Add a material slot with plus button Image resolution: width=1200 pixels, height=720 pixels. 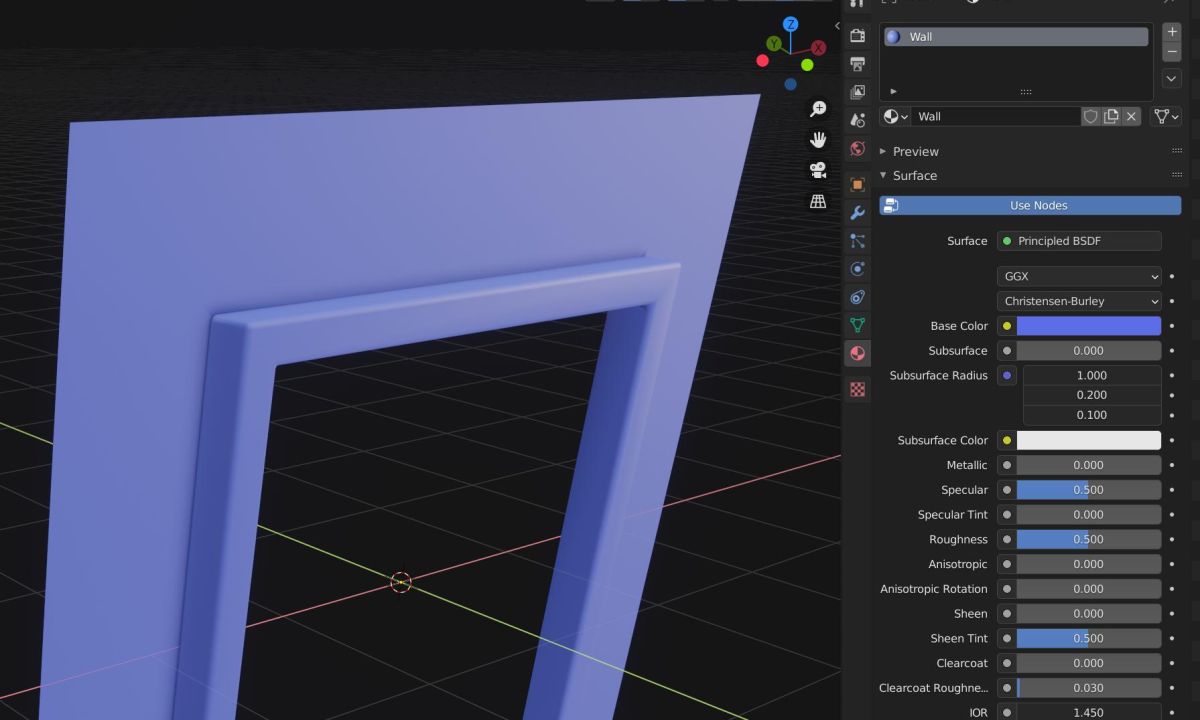pos(1172,32)
